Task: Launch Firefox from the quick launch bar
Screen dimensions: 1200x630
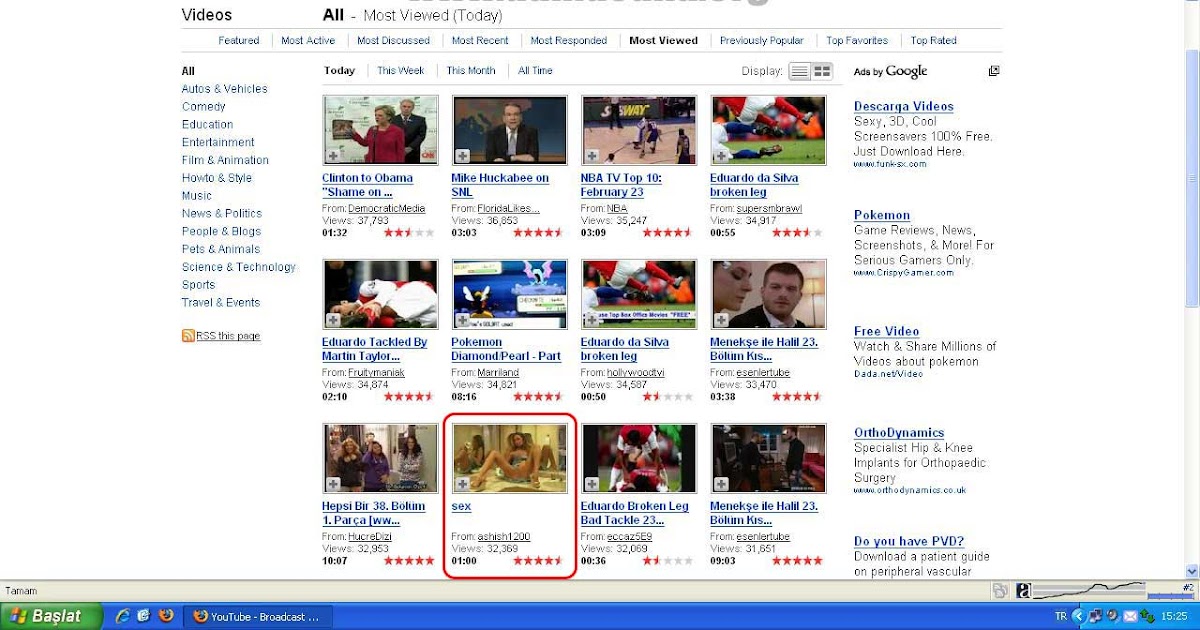Action: [x=166, y=616]
